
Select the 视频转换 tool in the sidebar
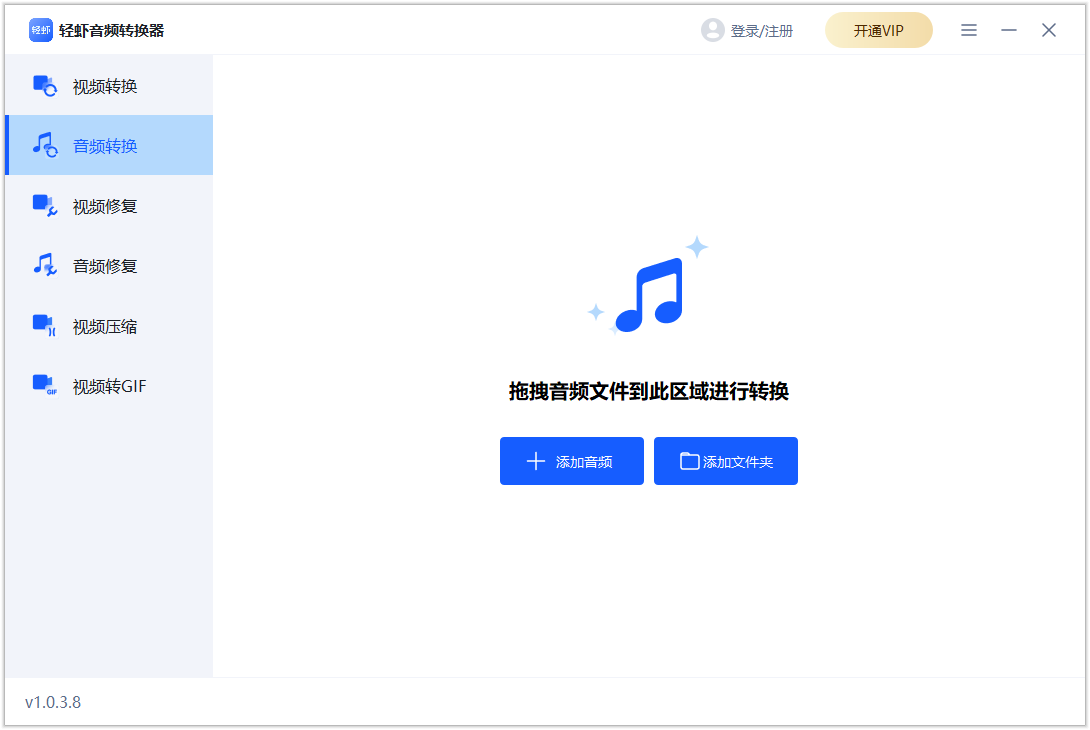90,84
